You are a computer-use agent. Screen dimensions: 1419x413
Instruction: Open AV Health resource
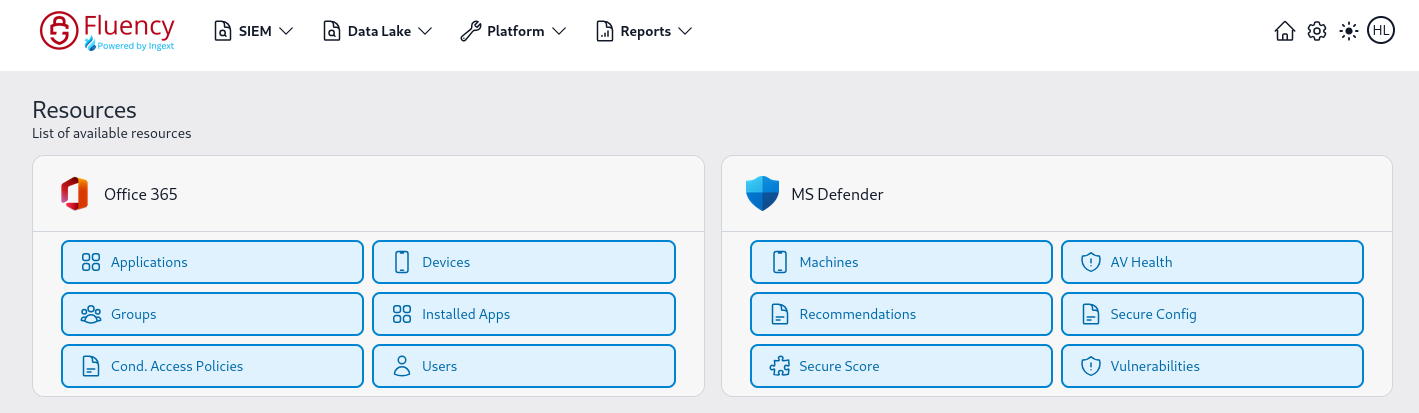pyautogui.click(x=1212, y=262)
